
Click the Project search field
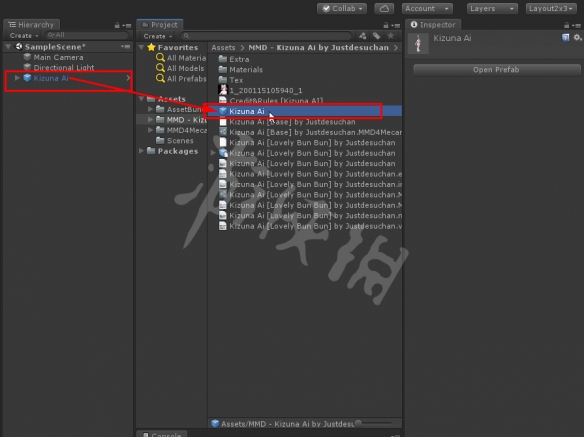[x=267, y=36]
